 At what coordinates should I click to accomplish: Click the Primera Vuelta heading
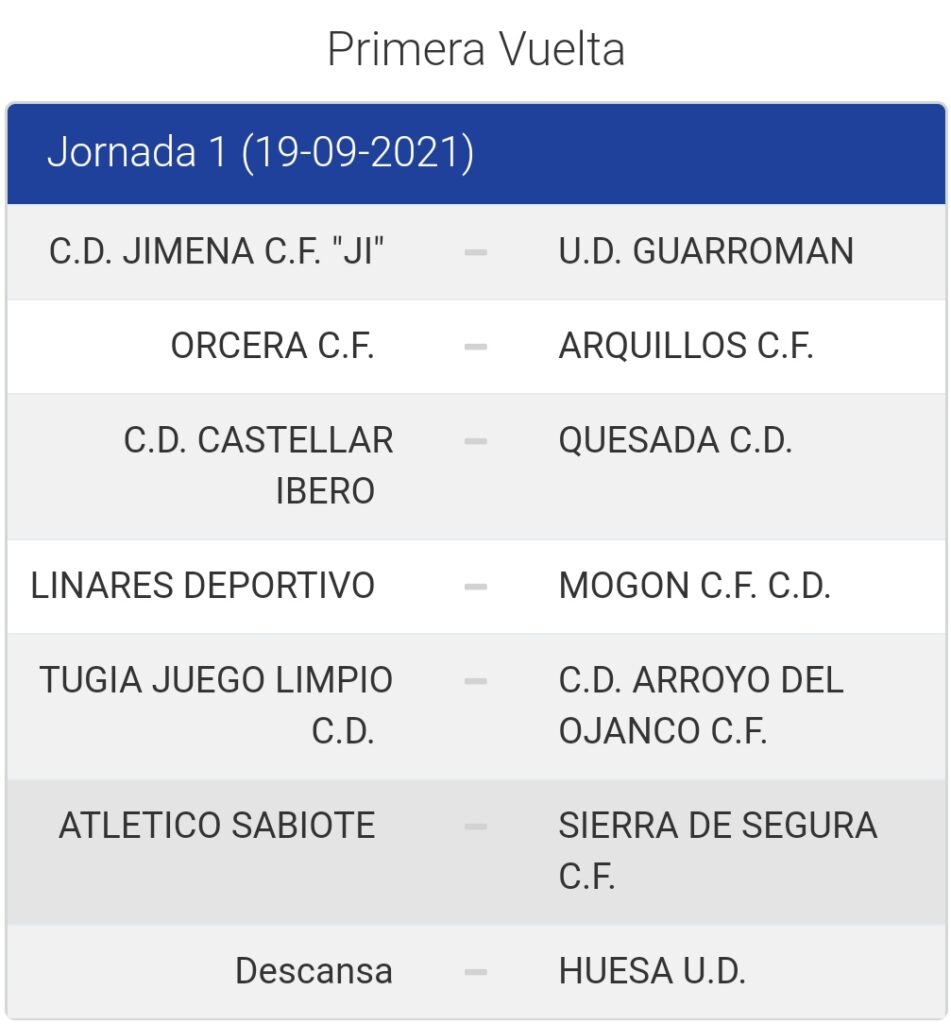coord(476,50)
